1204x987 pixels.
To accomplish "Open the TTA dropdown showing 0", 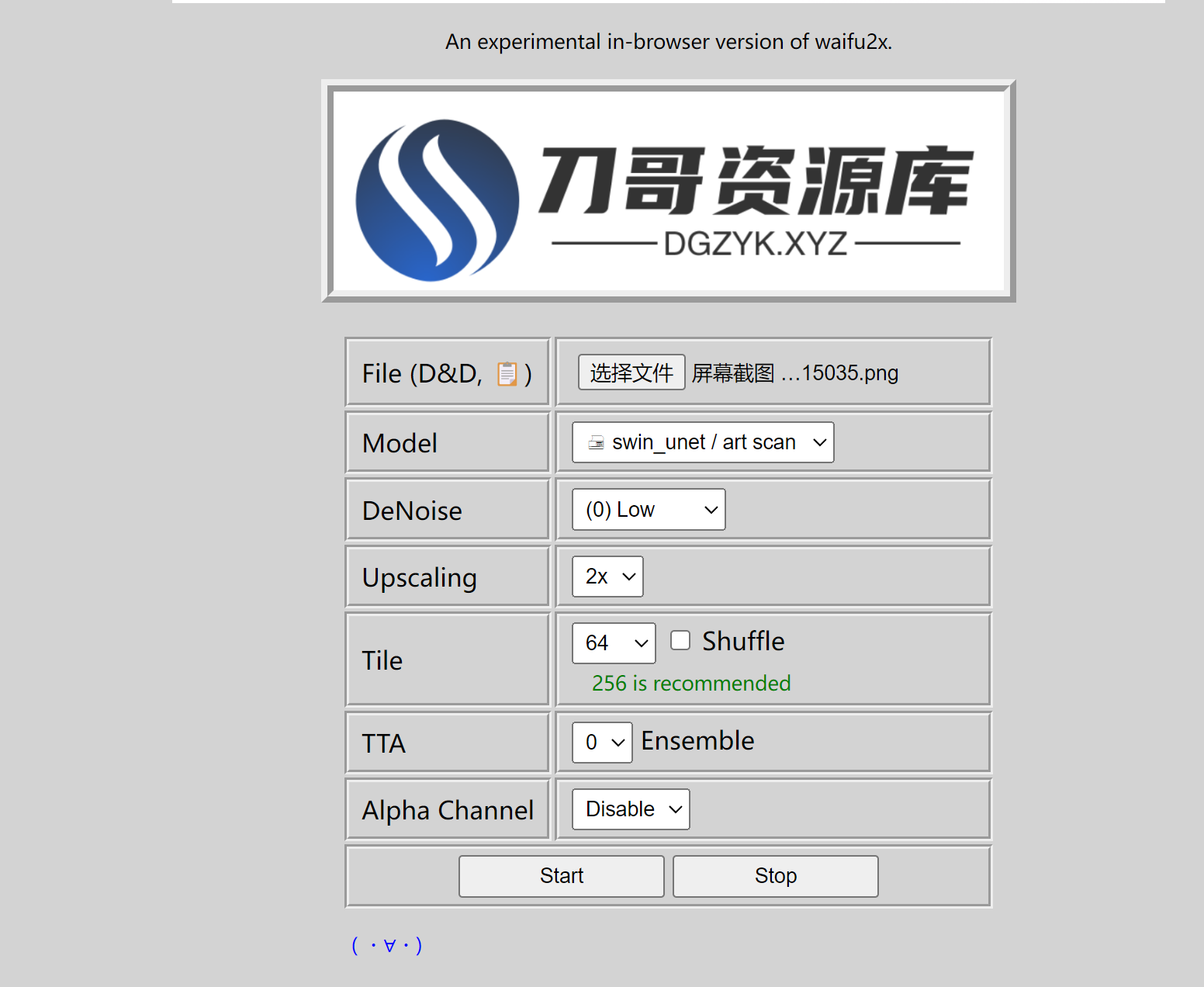I will click(x=602, y=743).
